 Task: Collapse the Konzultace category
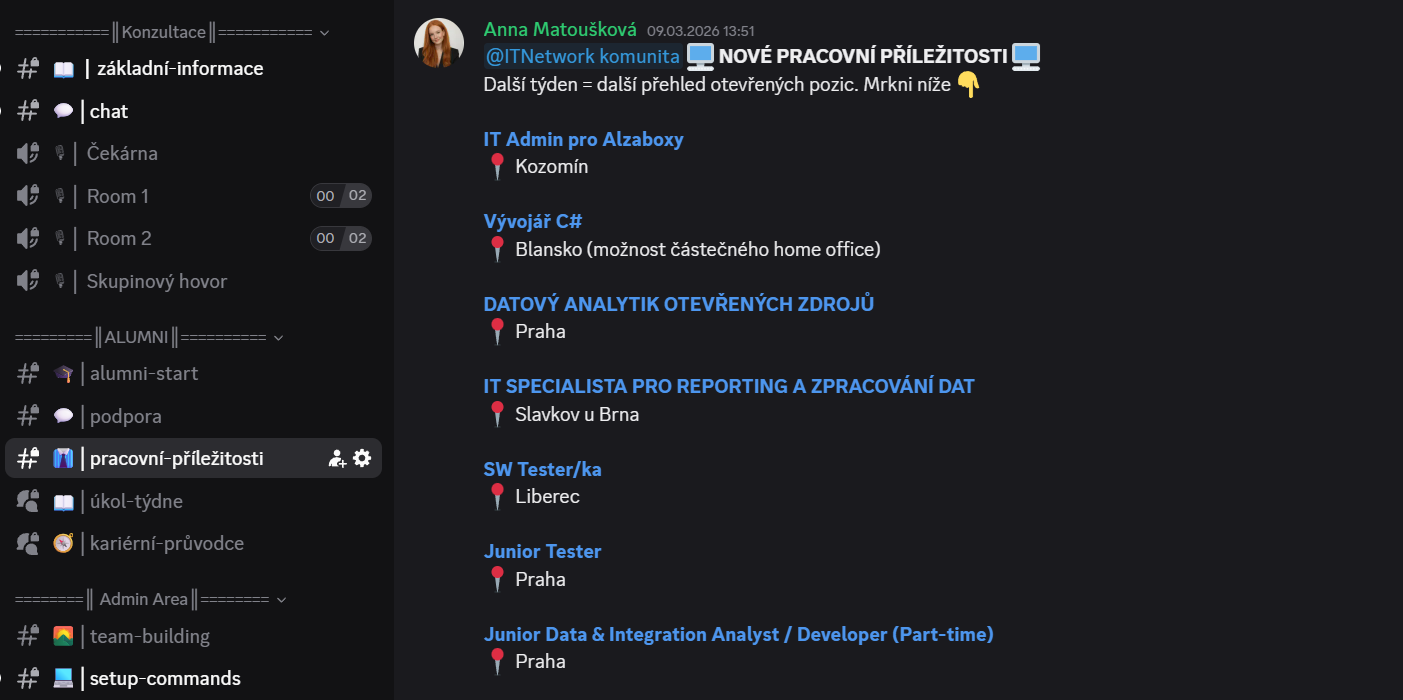323,32
